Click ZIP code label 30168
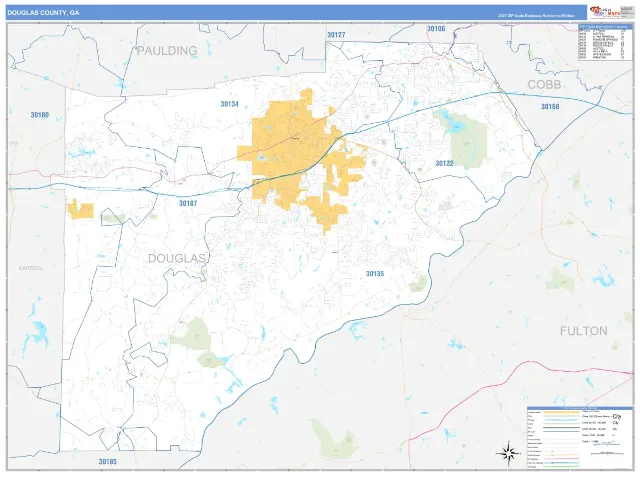 click(550, 107)
